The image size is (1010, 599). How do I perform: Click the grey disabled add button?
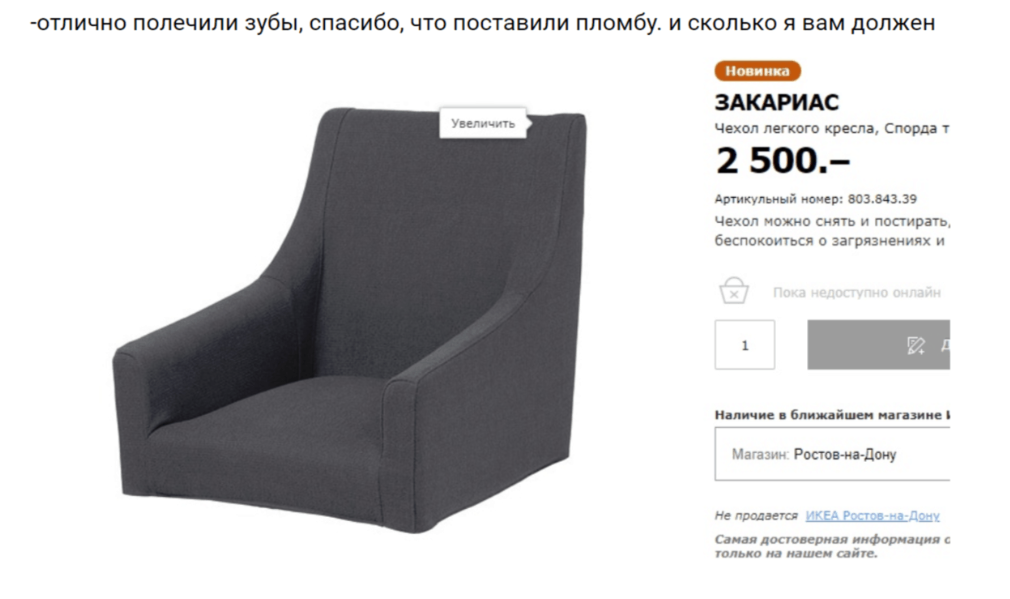tap(879, 345)
